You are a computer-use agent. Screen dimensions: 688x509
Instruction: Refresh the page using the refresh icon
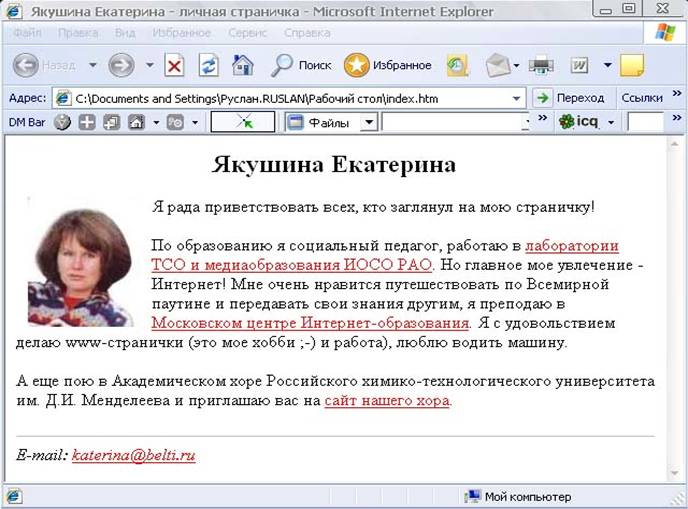click(x=208, y=66)
